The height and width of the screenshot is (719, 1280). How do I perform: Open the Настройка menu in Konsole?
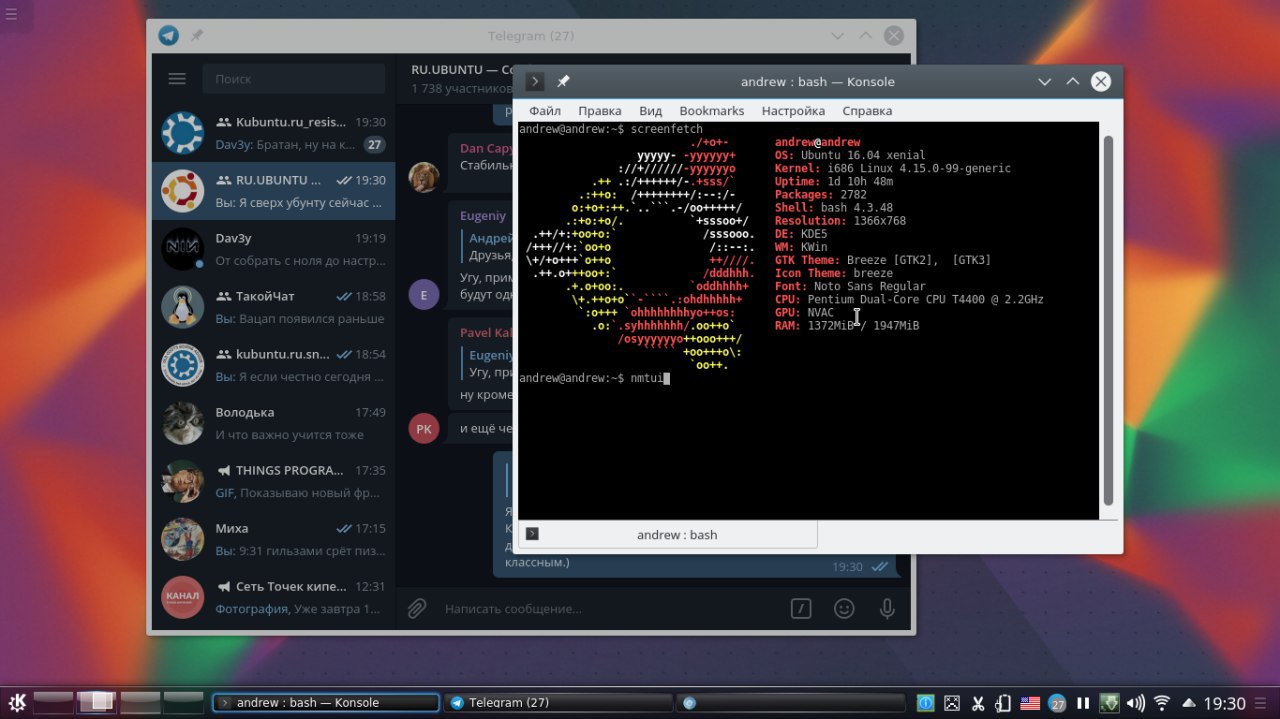point(794,111)
